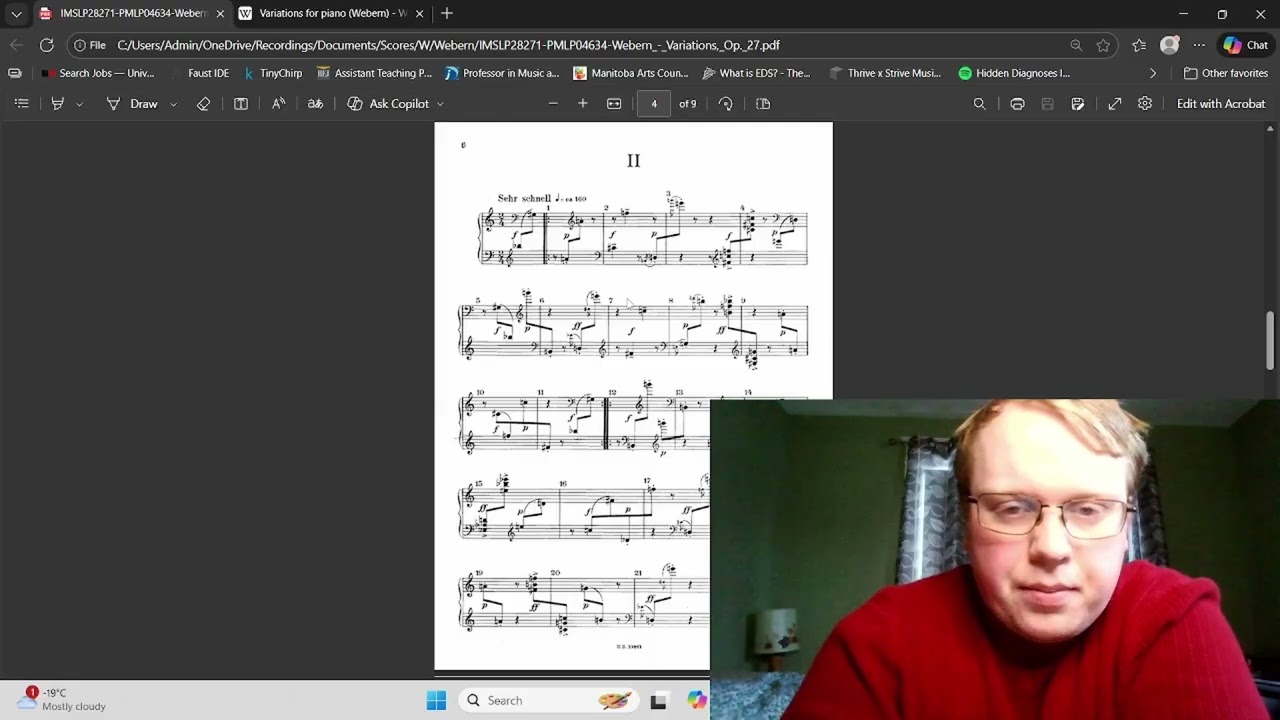Open the favorites bar tab groups icon

point(15,73)
